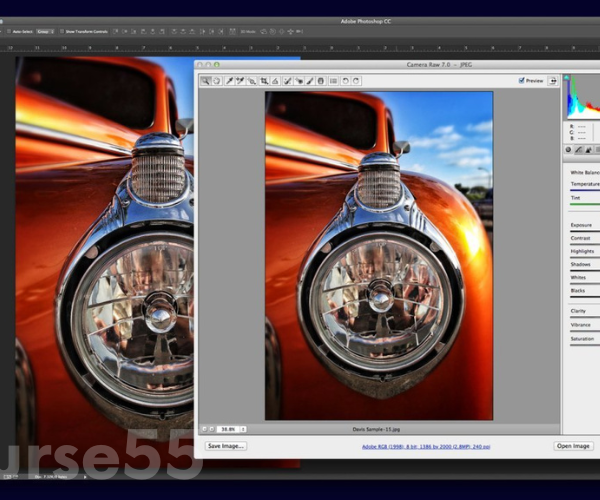Click the Exposure slider track
The width and height of the screenshot is (600, 500).
click(x=585, y=231)
